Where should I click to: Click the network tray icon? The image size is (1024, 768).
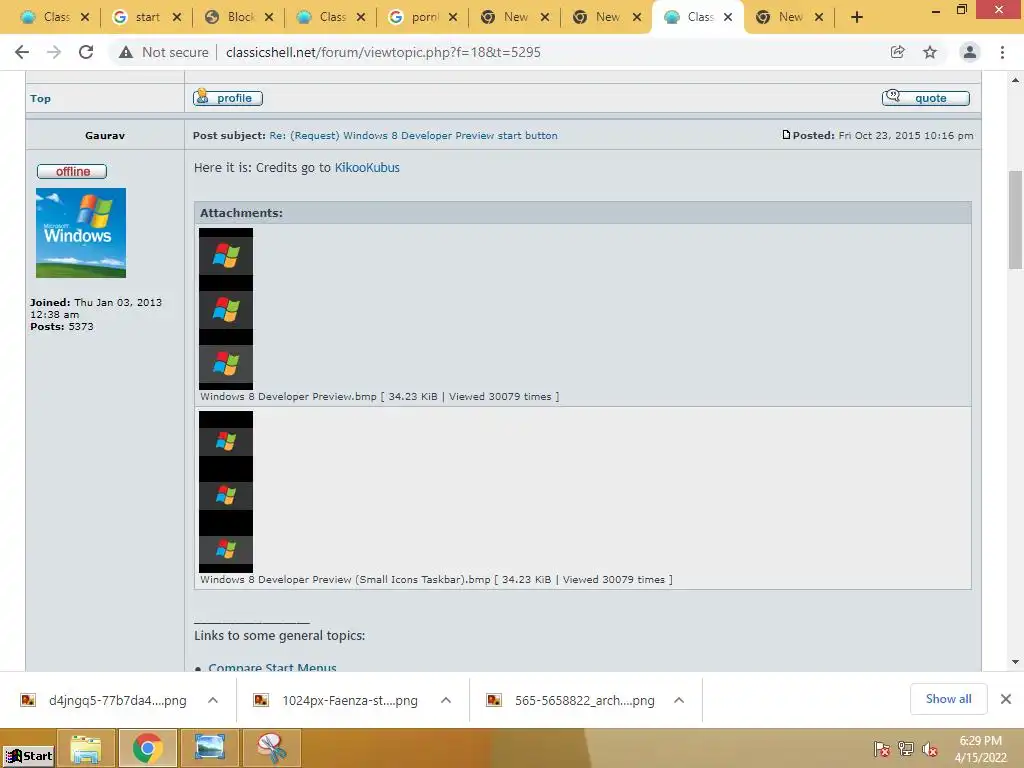[906, 749]
